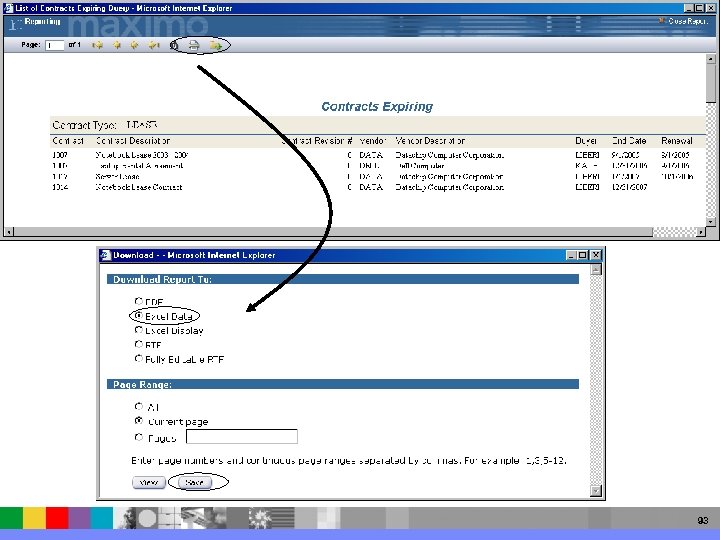Select Current page range option
720x540 pixels.
click(x=139, y=420)
